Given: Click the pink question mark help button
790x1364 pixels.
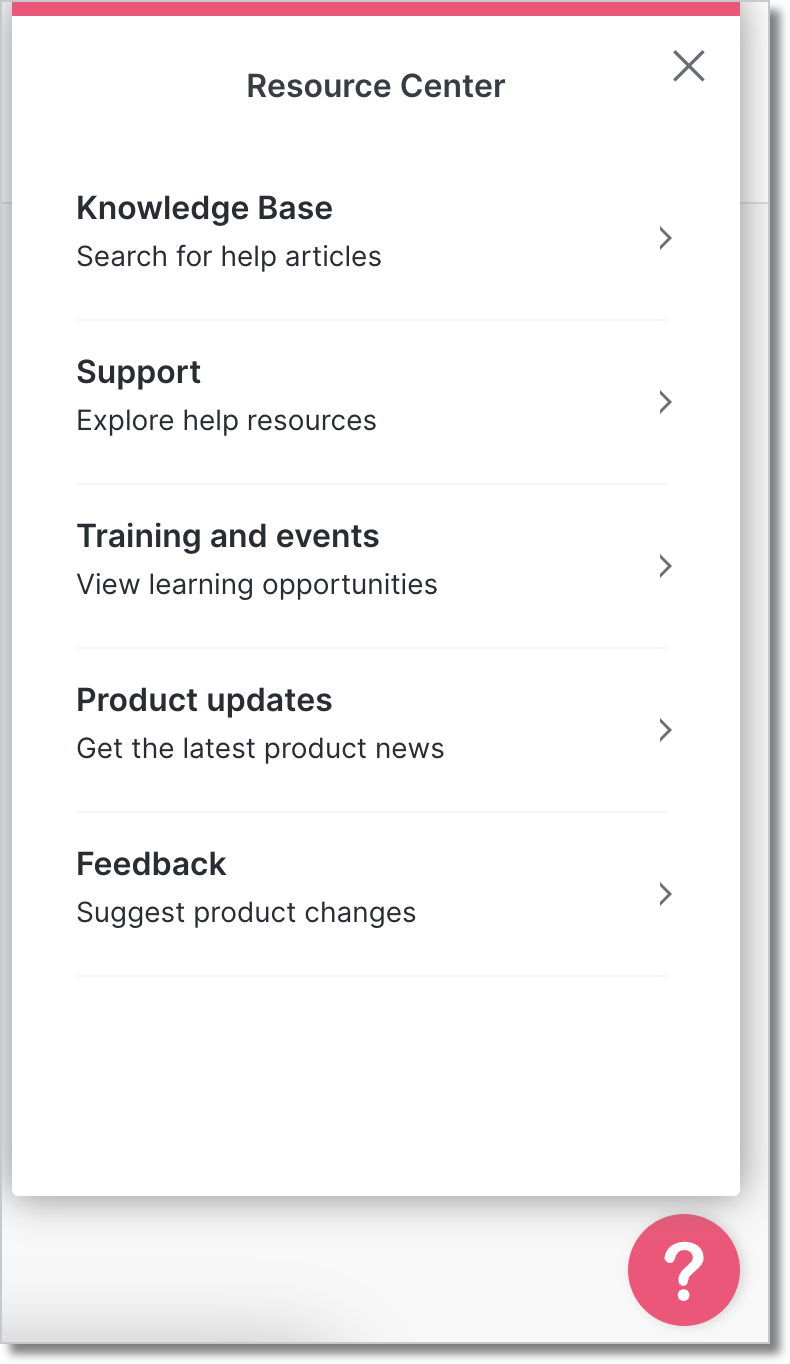Looking at the screenshot, I should (684, 1269).
